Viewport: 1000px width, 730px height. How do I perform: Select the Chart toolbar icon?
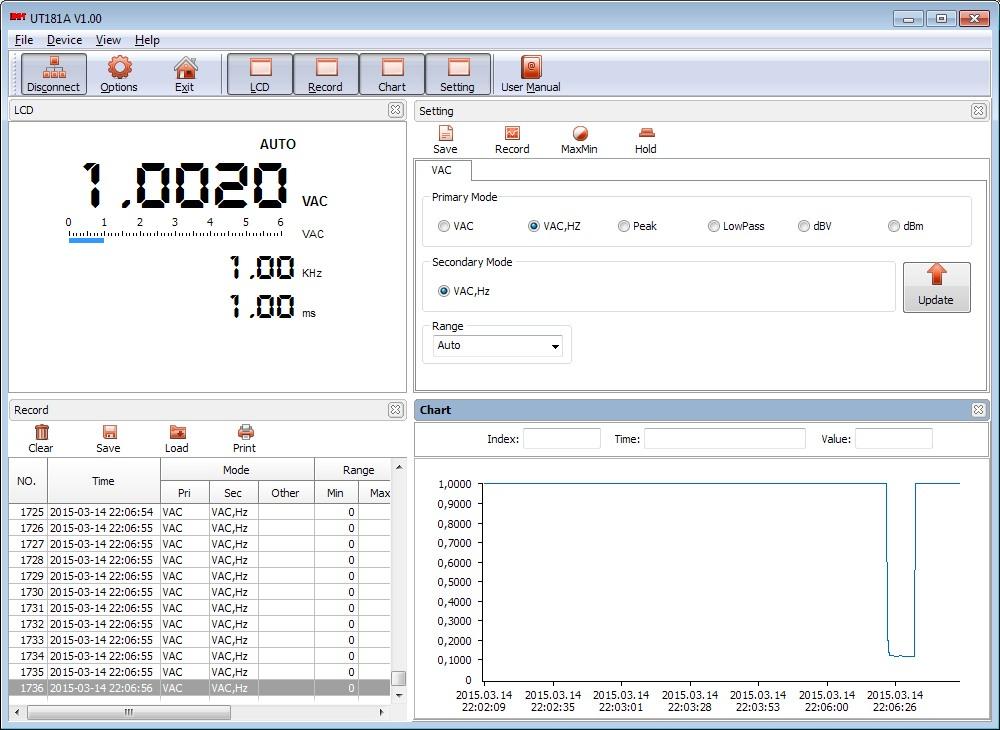click(x=392, y=73)
